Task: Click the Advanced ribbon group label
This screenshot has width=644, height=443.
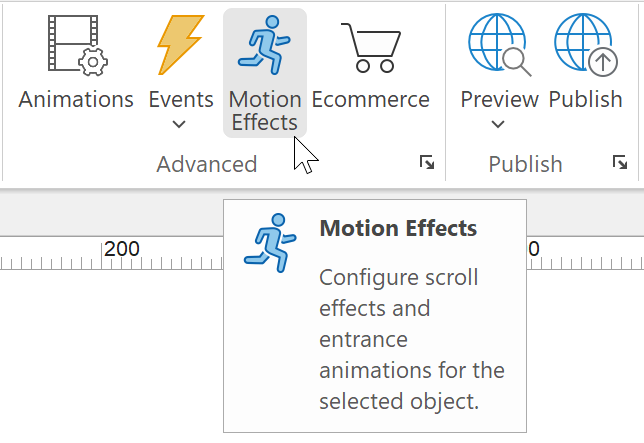Action: click(207, 164)
